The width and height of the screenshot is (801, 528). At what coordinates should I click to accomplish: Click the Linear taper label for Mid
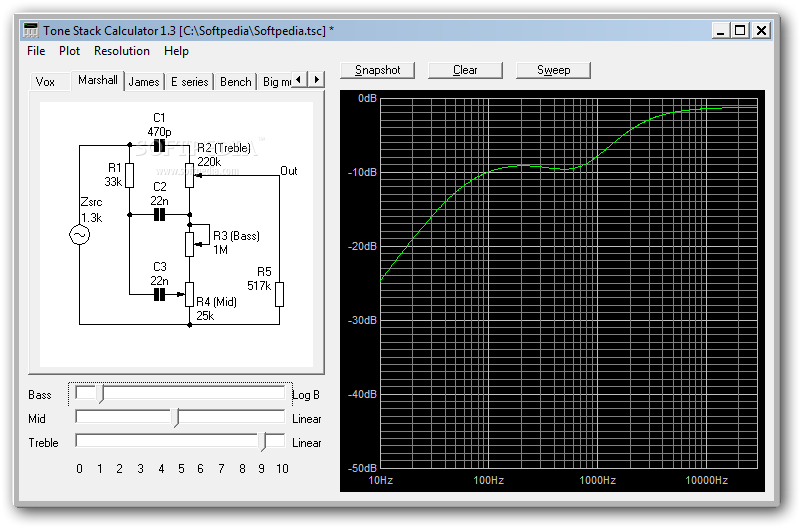(307, 419)
